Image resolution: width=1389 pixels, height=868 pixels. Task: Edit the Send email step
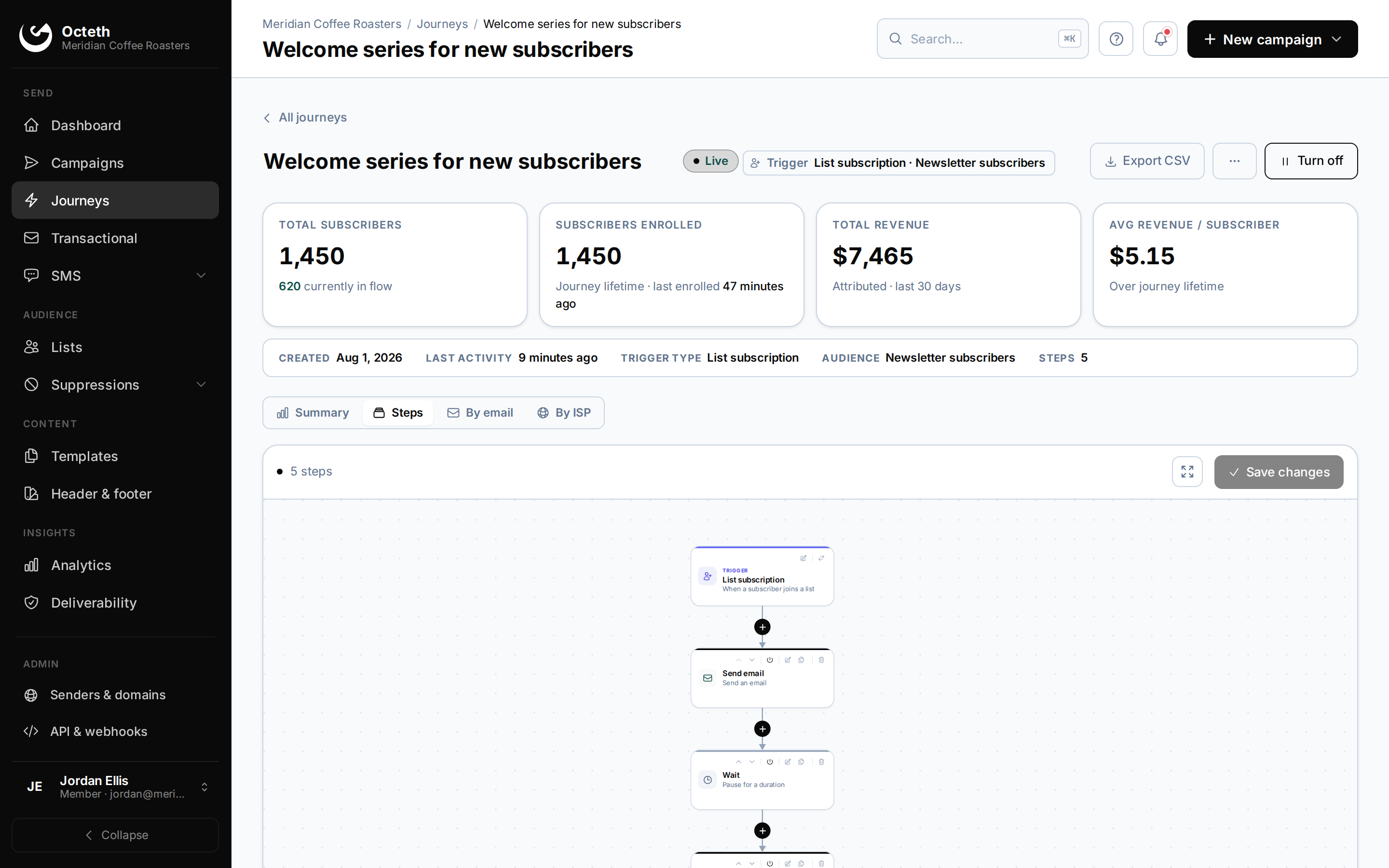pyautogui.click(x=788, y=660)
